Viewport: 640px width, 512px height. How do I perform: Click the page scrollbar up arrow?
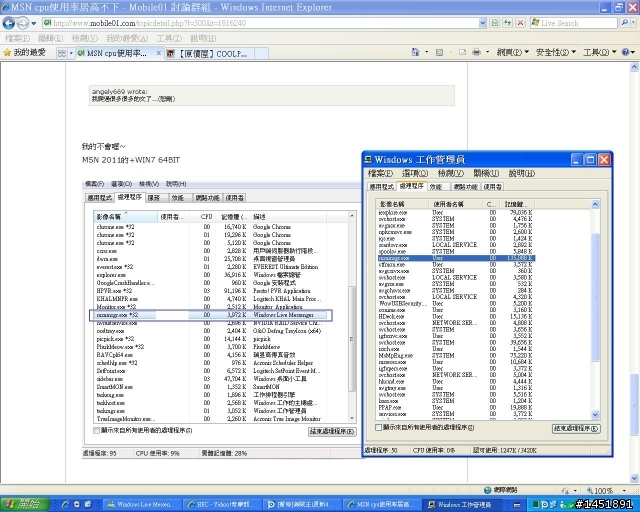point(634,67)
